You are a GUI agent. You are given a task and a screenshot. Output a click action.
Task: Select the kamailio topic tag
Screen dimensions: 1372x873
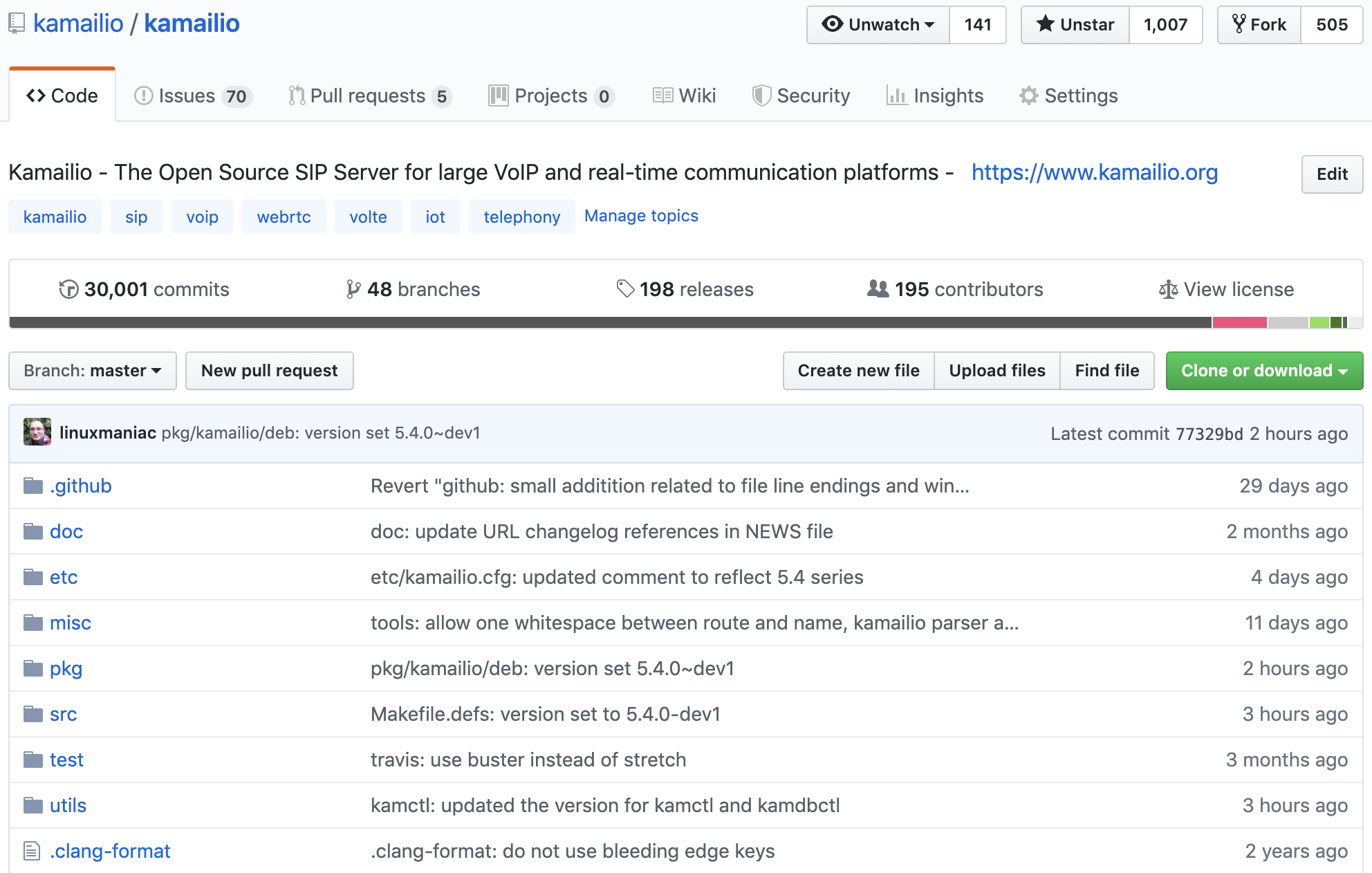[x=55, y=217]
